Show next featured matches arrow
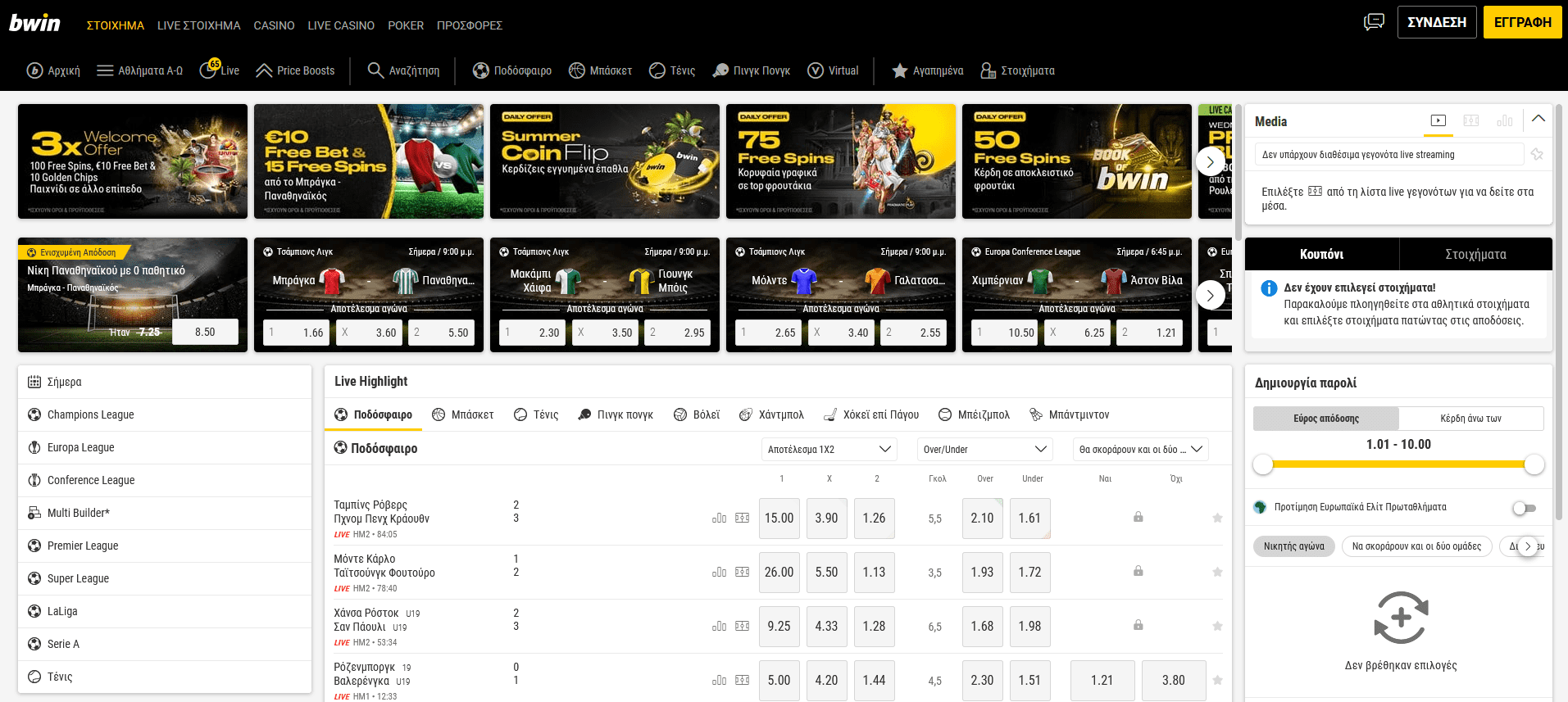Image resolution: width=1568 pixels, height=702 pixels. pos(1211,295)
